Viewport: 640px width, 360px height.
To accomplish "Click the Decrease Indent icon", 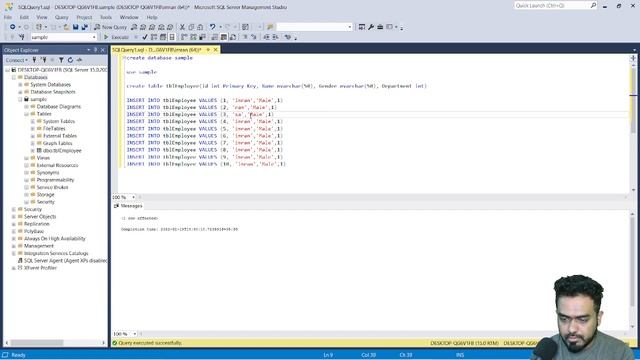I will click(x=267, y=37).
